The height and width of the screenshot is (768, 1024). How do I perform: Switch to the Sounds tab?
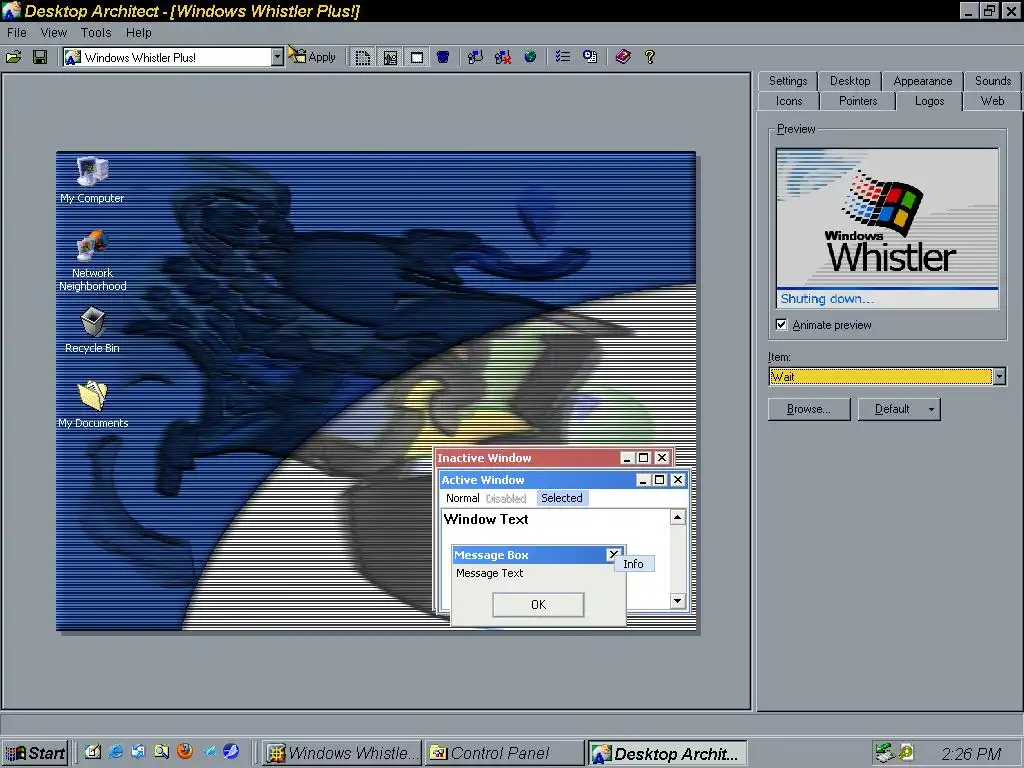tap(993, 81)
